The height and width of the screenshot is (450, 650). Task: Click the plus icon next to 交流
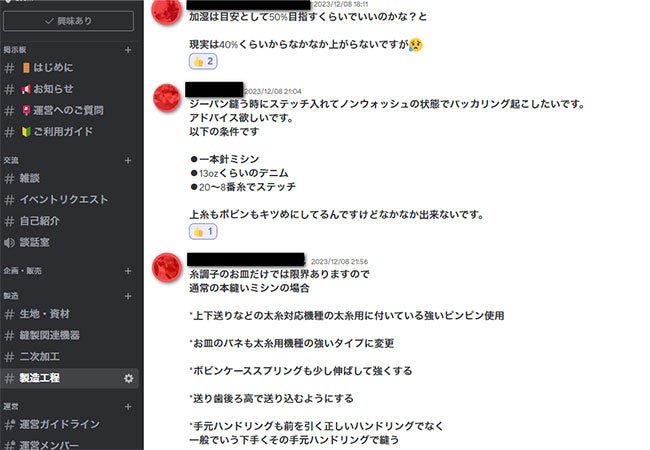pyautogui.click(x=128, y=160)
